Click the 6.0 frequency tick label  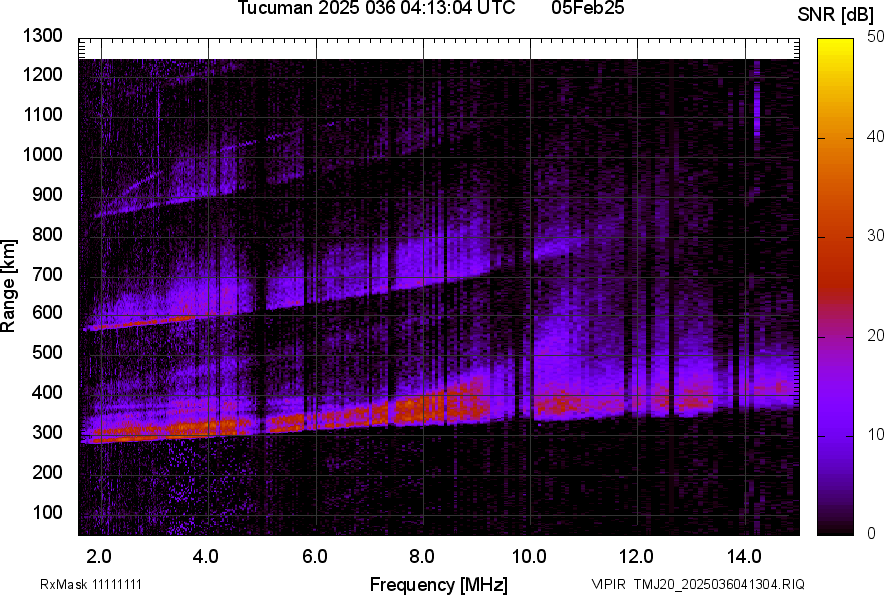coord(315,557)
